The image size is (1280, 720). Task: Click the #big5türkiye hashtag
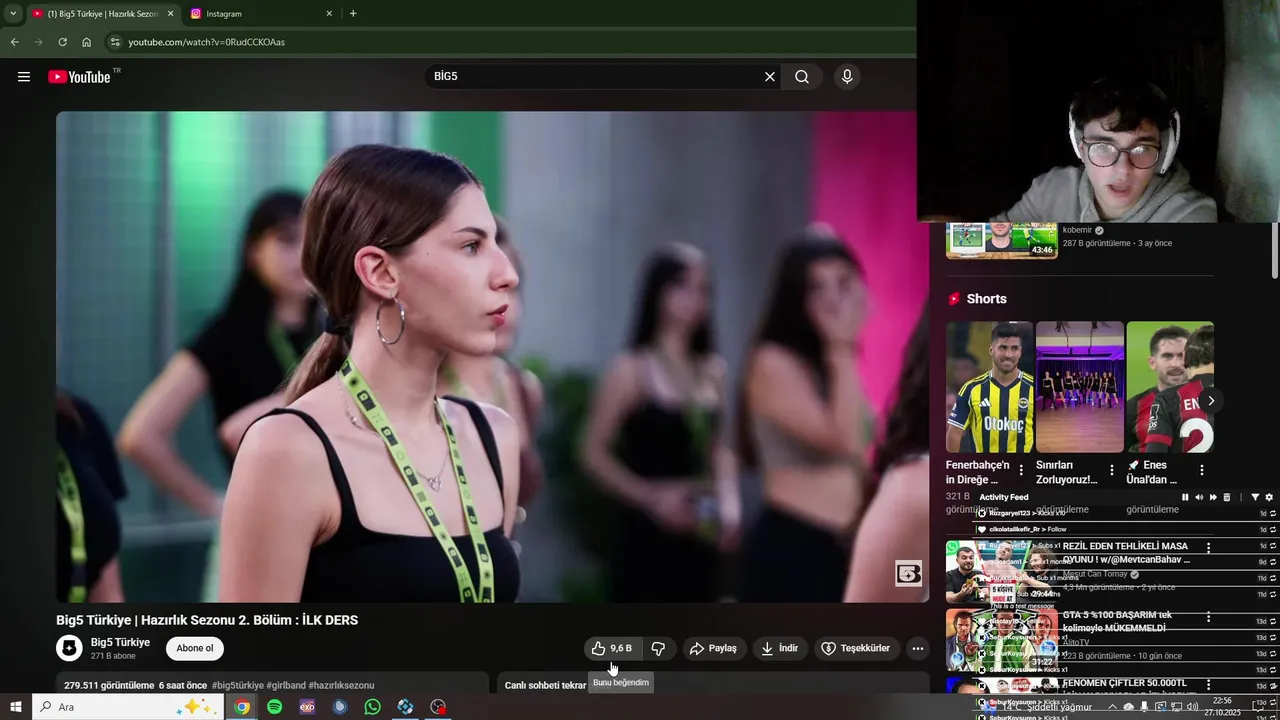(x=238, y=685)
